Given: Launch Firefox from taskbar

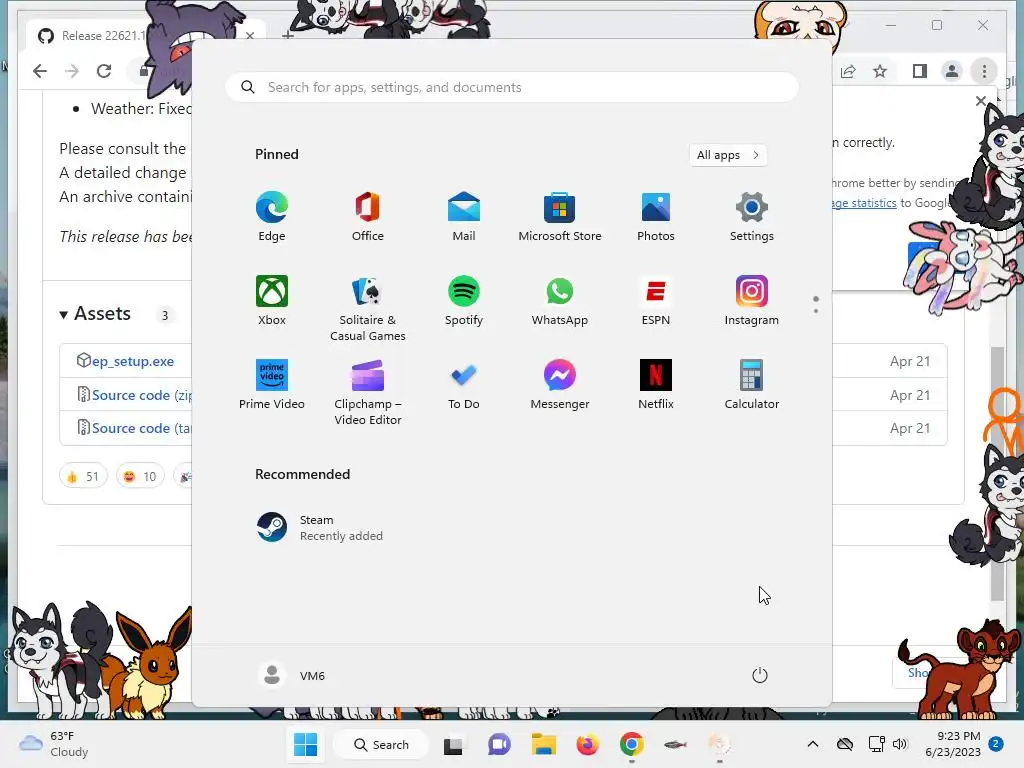Looking at the screenshot, I should point(587,744).
